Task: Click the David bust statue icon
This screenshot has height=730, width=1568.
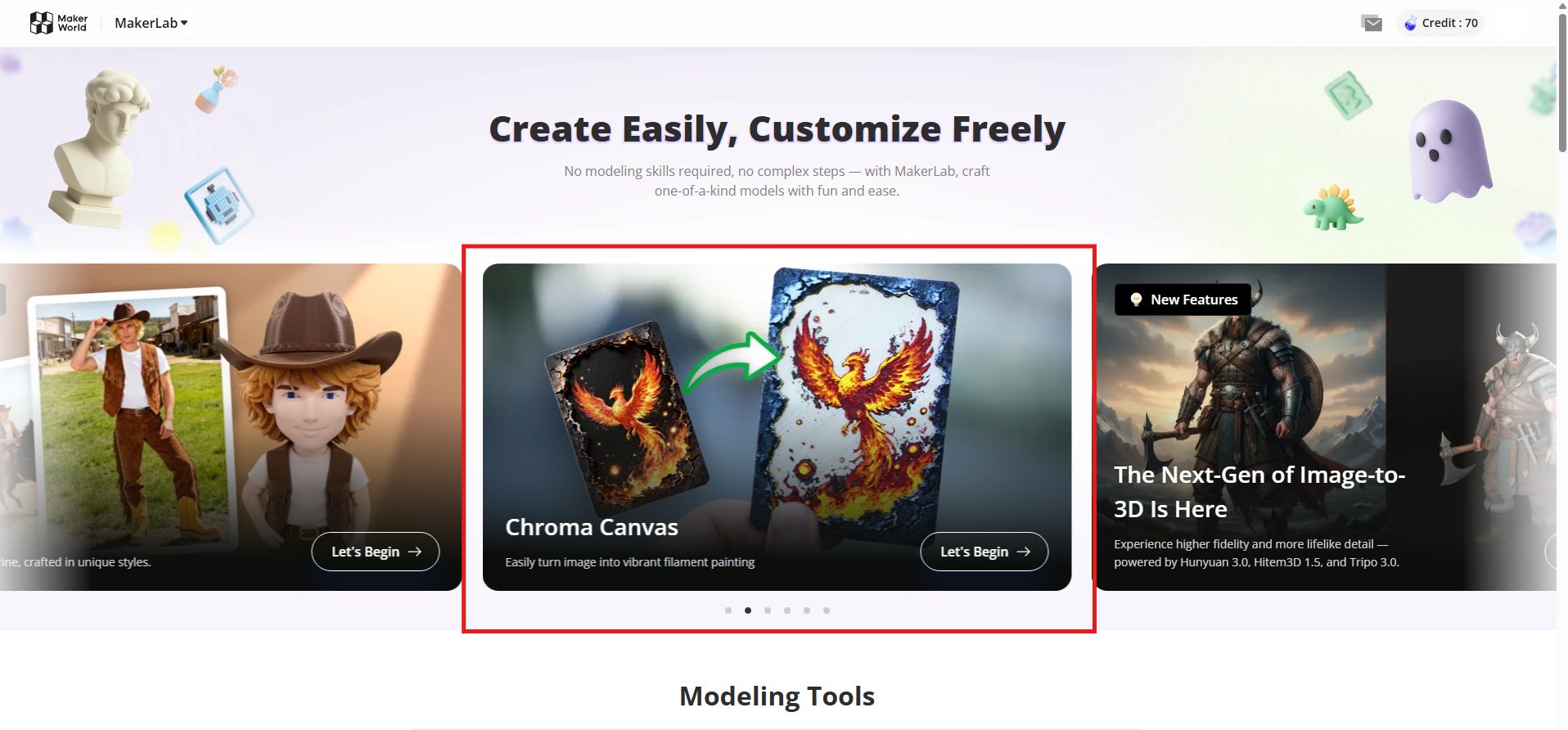Action: click(x=99, y=149)
